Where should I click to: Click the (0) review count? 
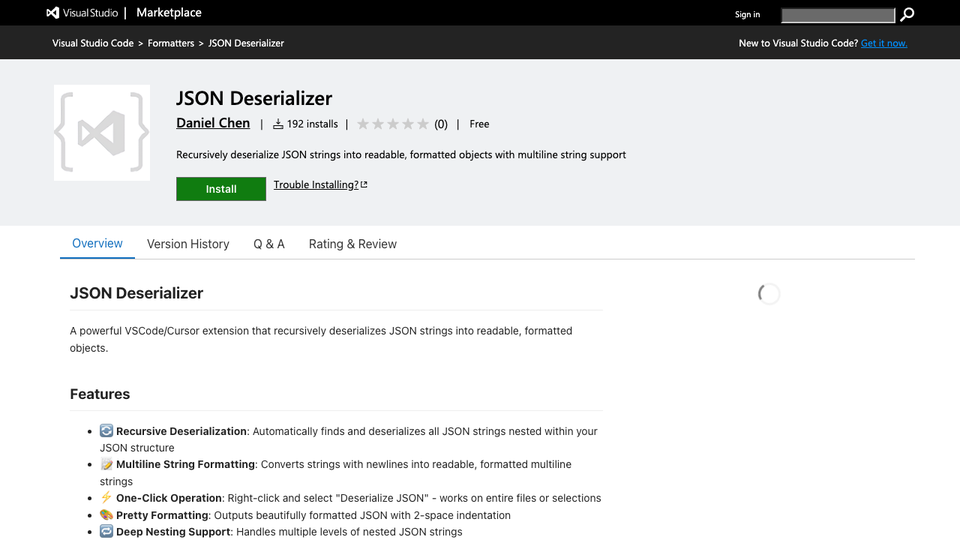tap(441, 124)
